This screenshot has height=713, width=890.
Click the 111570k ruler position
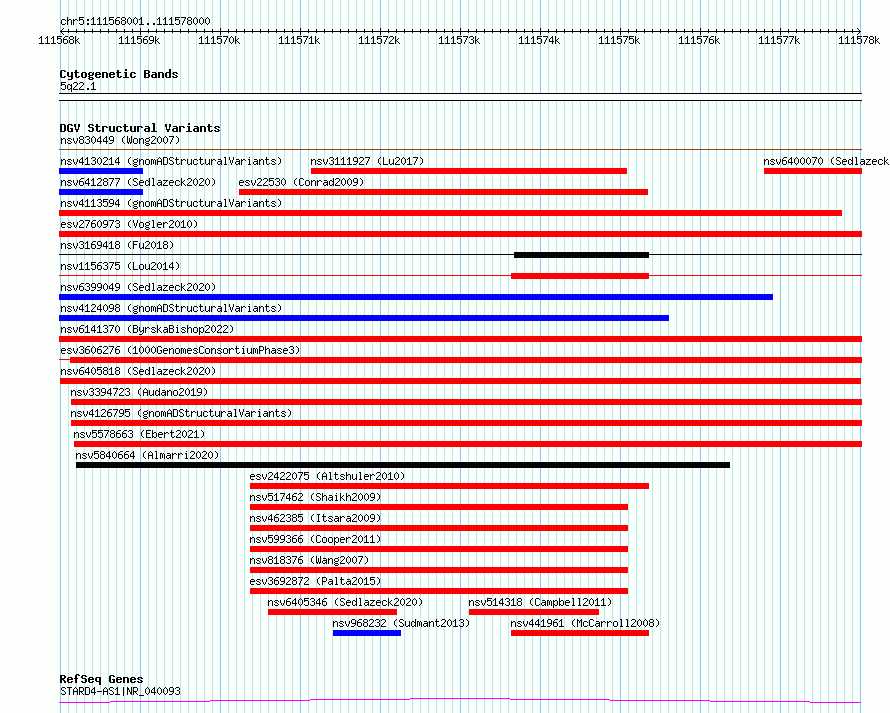(x=219, y=40)
